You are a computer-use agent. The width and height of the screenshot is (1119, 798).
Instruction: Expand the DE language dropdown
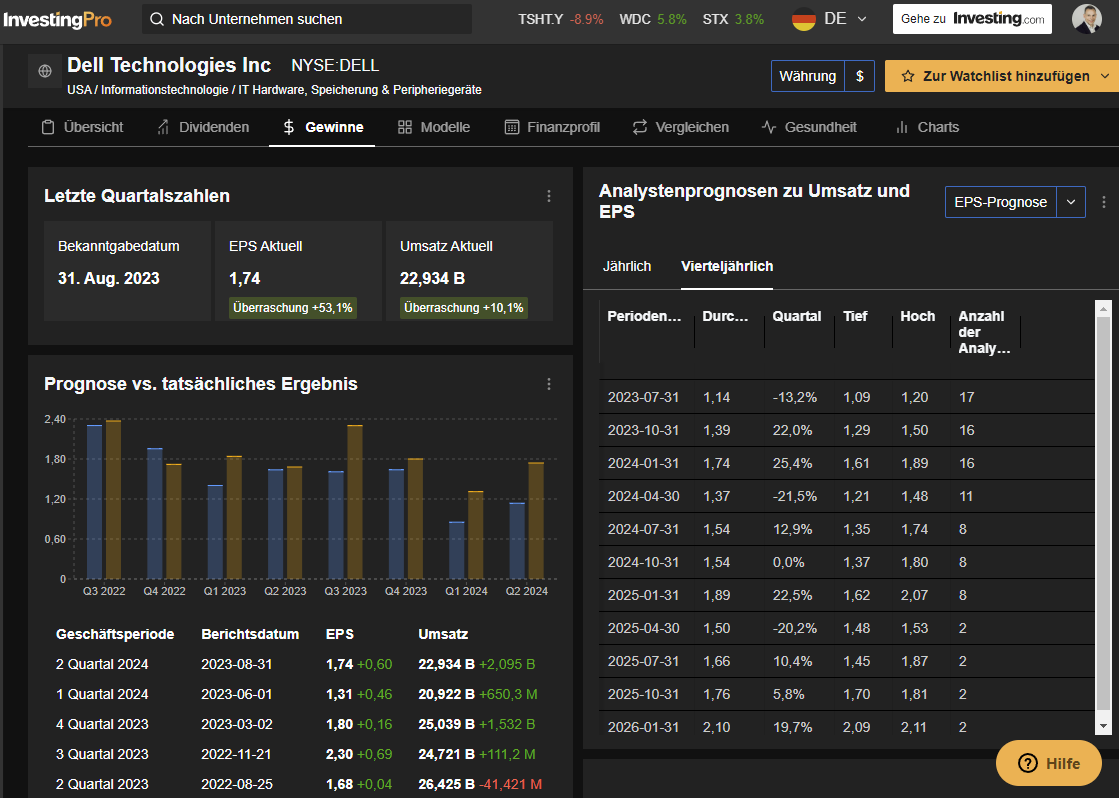[x=862, y=19]
